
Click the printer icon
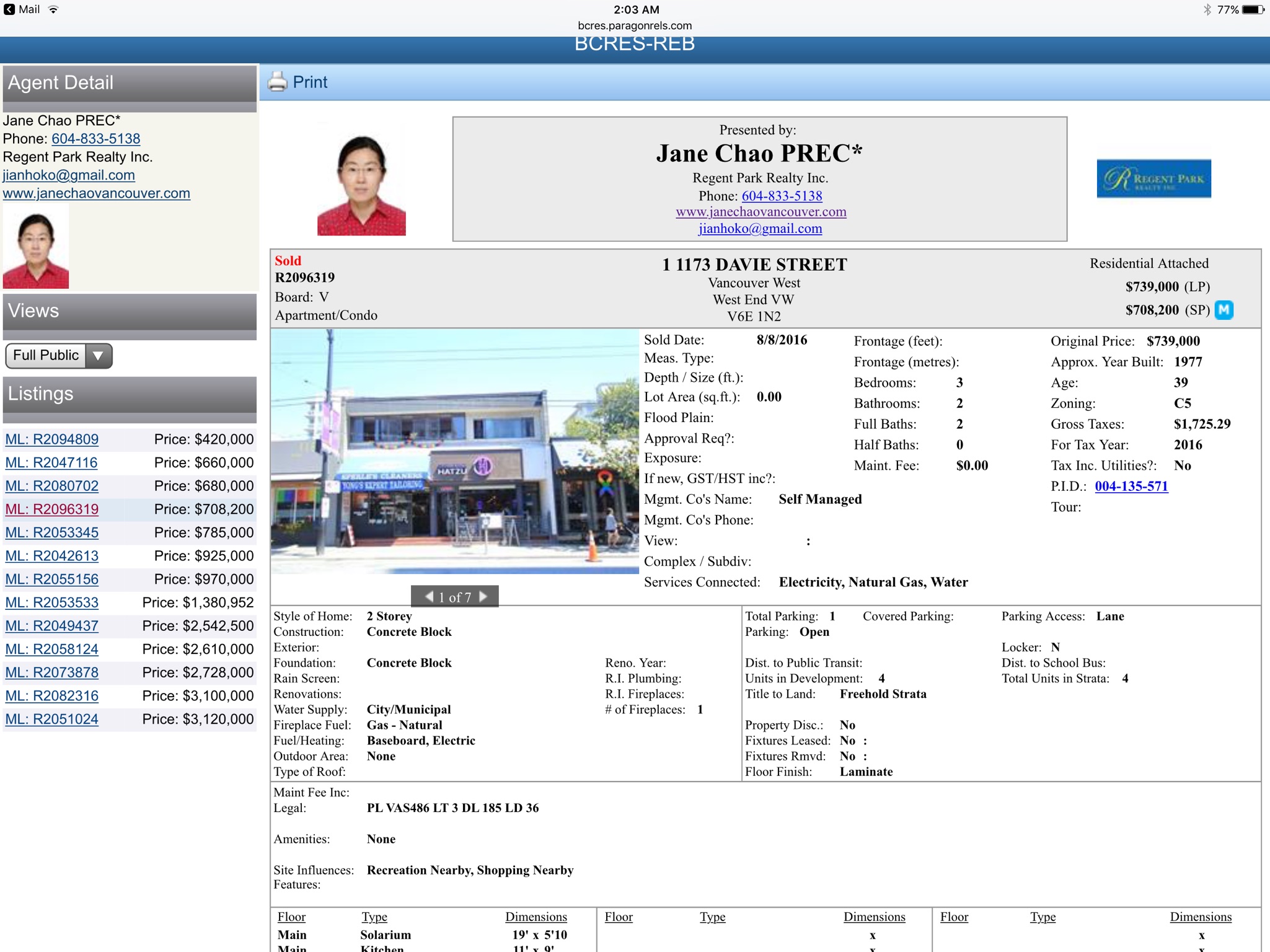point(277,82)
